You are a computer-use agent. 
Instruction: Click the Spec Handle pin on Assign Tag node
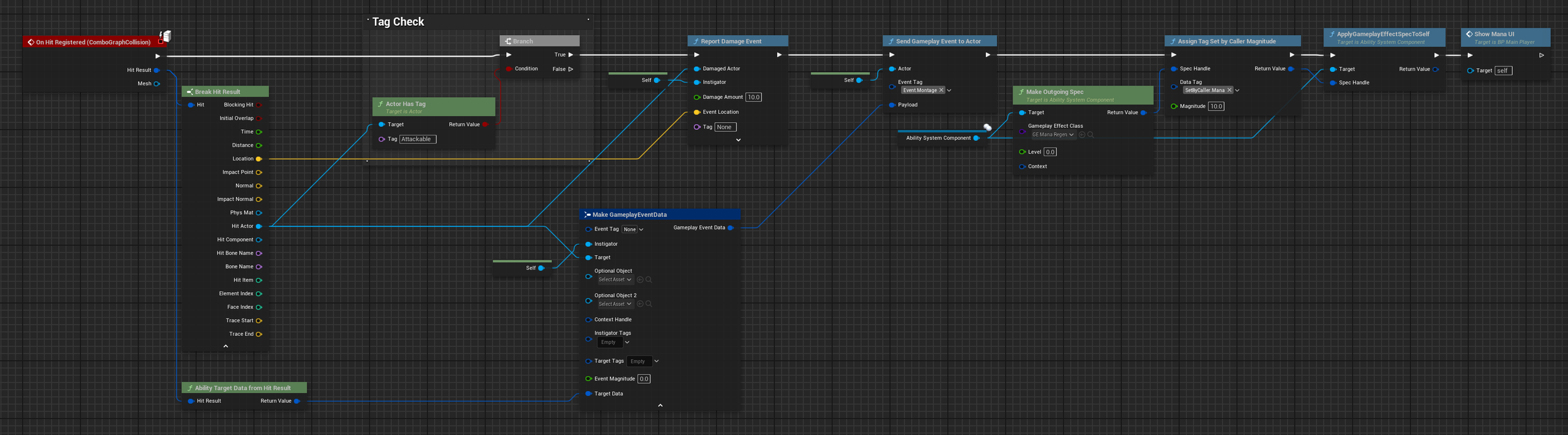click(x=1173, y=69)
